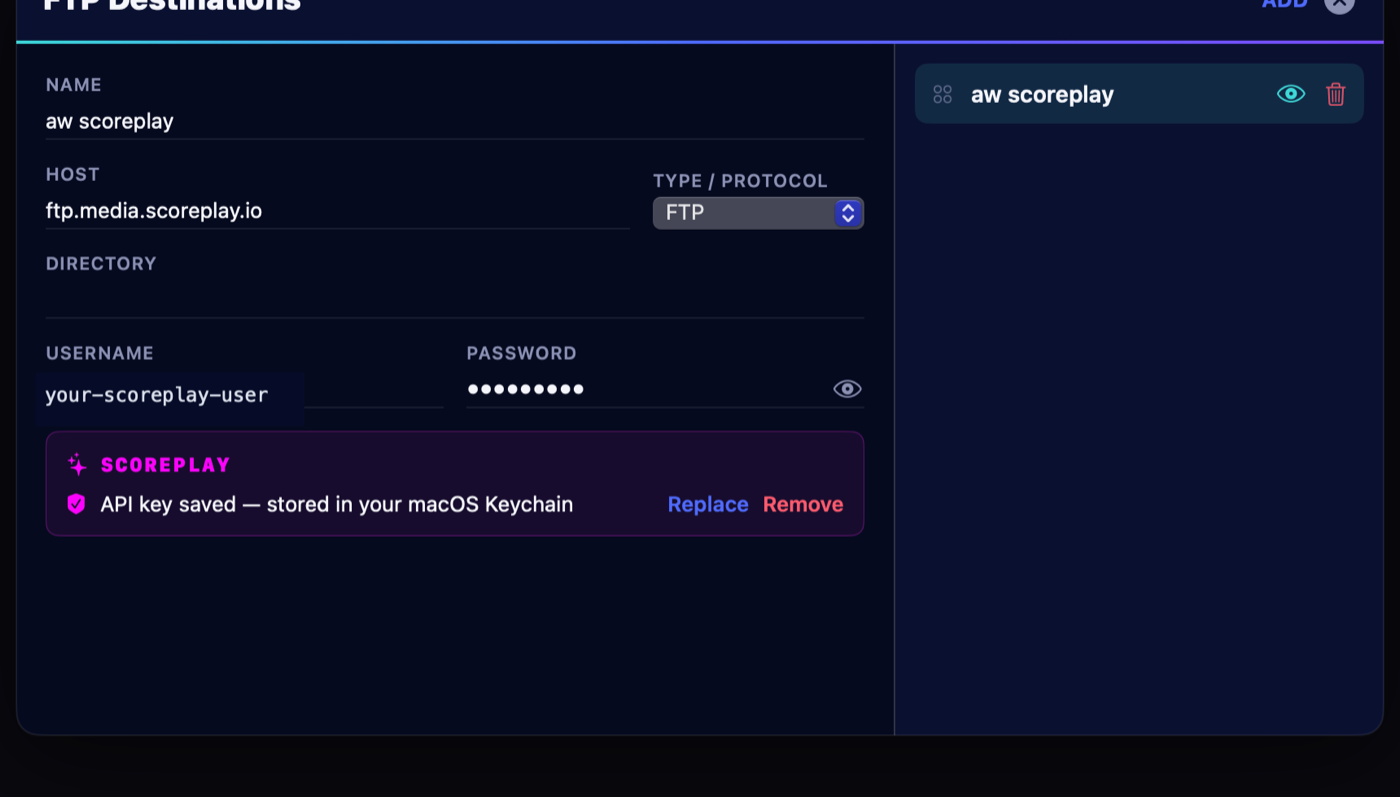Focus the empty Directory field
1400x797 pixels.
click(x=455, y=300)
